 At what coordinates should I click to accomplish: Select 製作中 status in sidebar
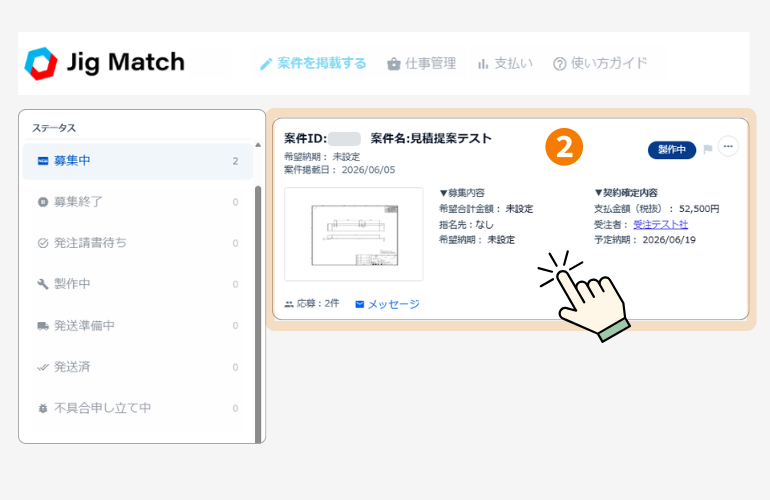(x=138, y=284)
